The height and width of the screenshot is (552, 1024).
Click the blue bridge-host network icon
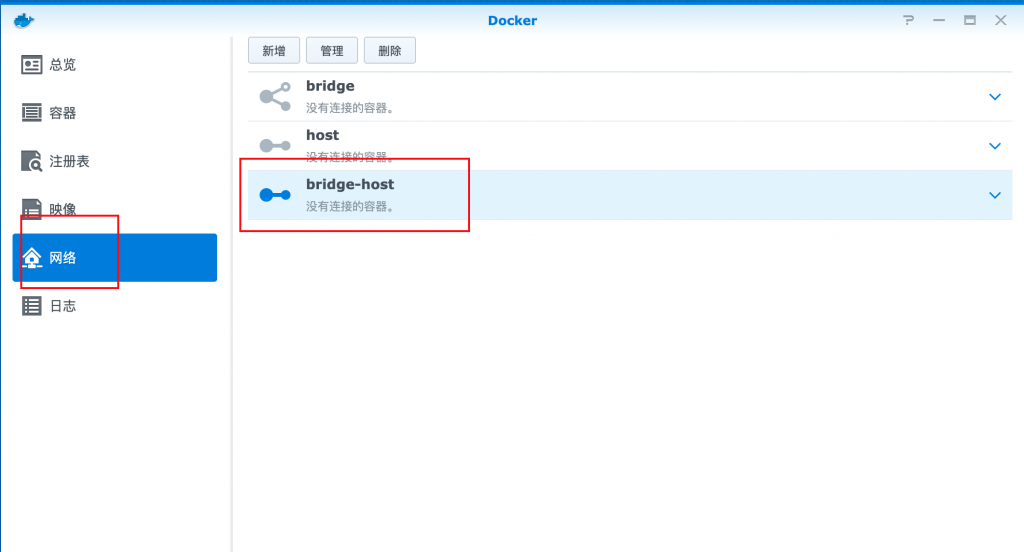(x=275, y=195)
